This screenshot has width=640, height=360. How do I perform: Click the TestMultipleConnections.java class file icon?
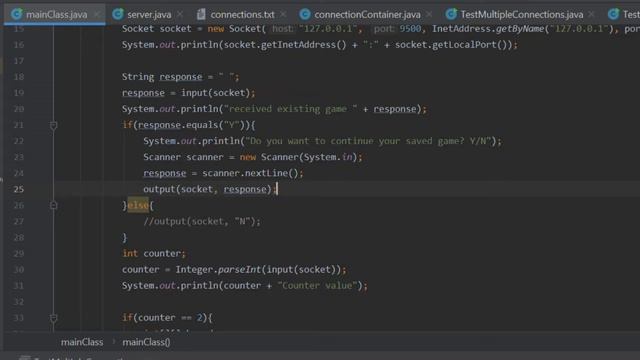pos(451,14)
